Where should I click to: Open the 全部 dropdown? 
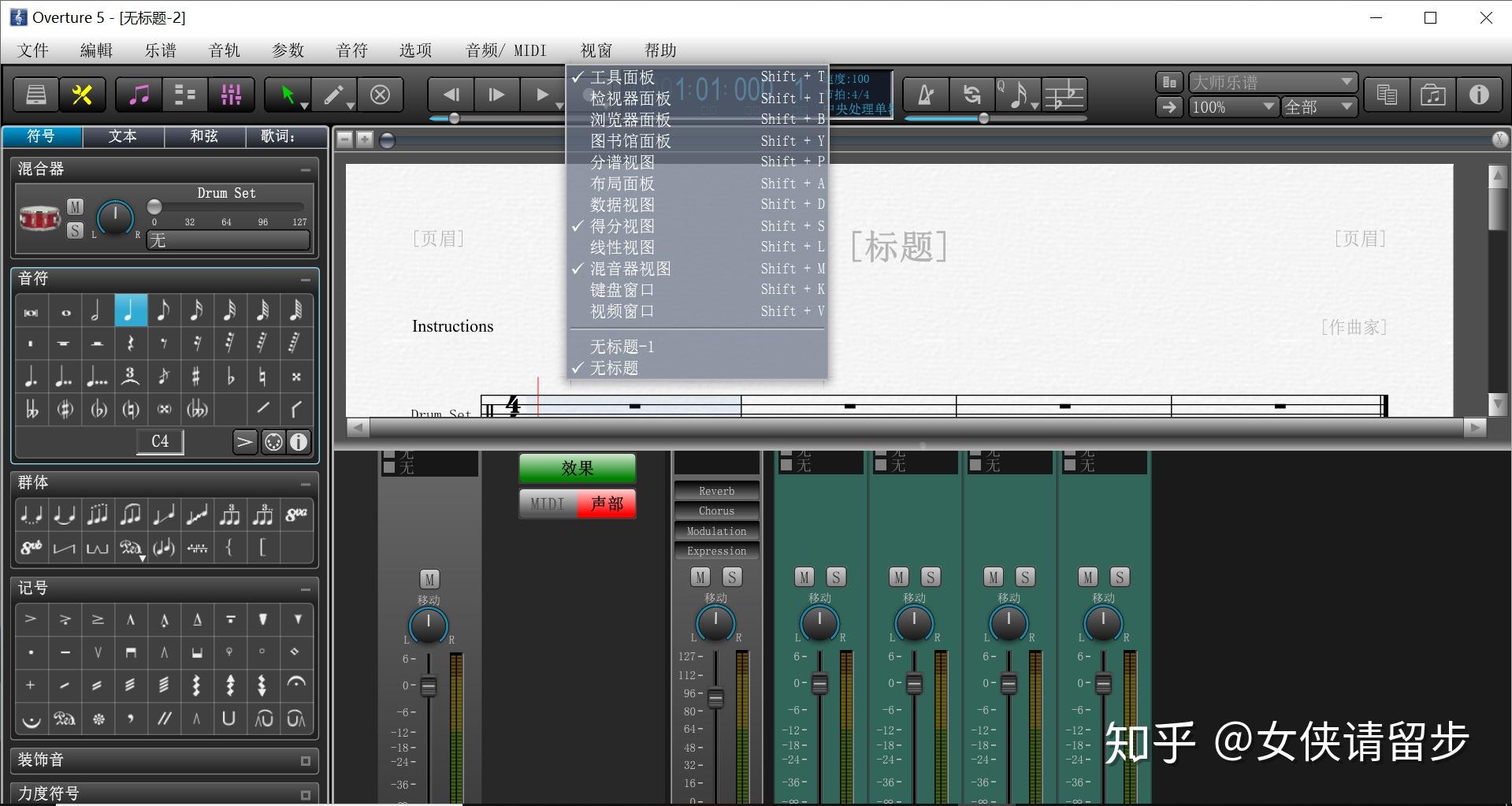1318,107
